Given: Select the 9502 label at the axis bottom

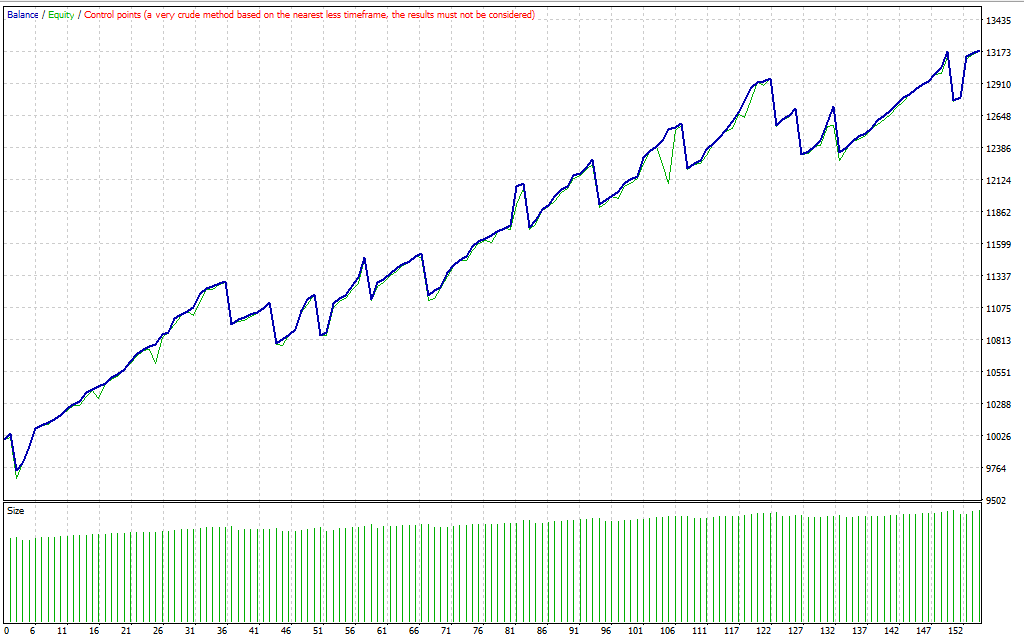Looking at the screenshot, I should (998, 501).
